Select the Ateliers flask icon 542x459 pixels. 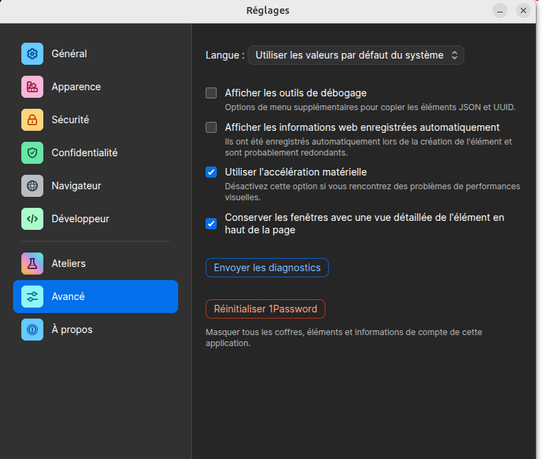(x=32, y=263)
